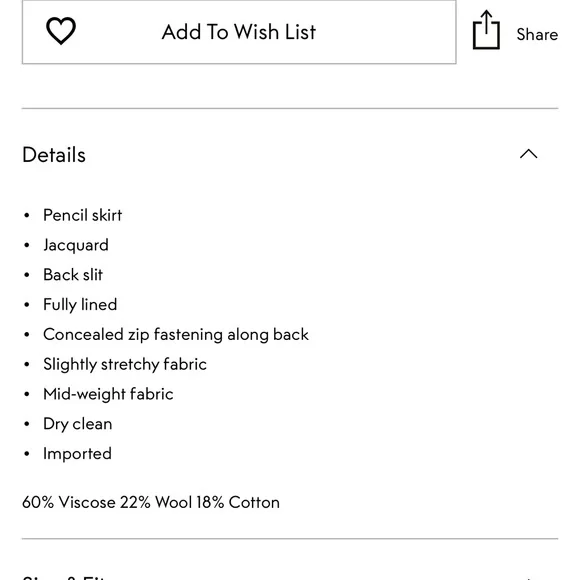This screenshot has height=580, width=580.
Task: Select the Pencil skirt bullet item
Action: click(x=82, y=215)
